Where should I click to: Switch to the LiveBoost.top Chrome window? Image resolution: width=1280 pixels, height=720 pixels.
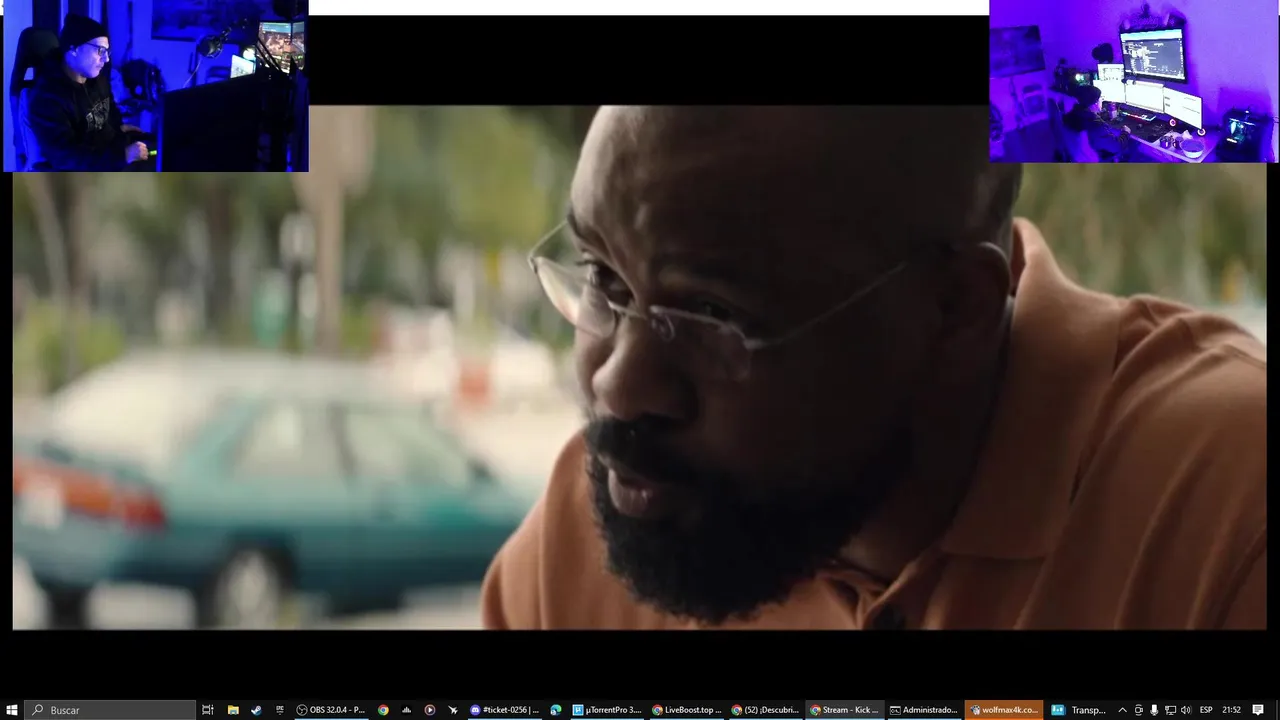tap(687, 710)
